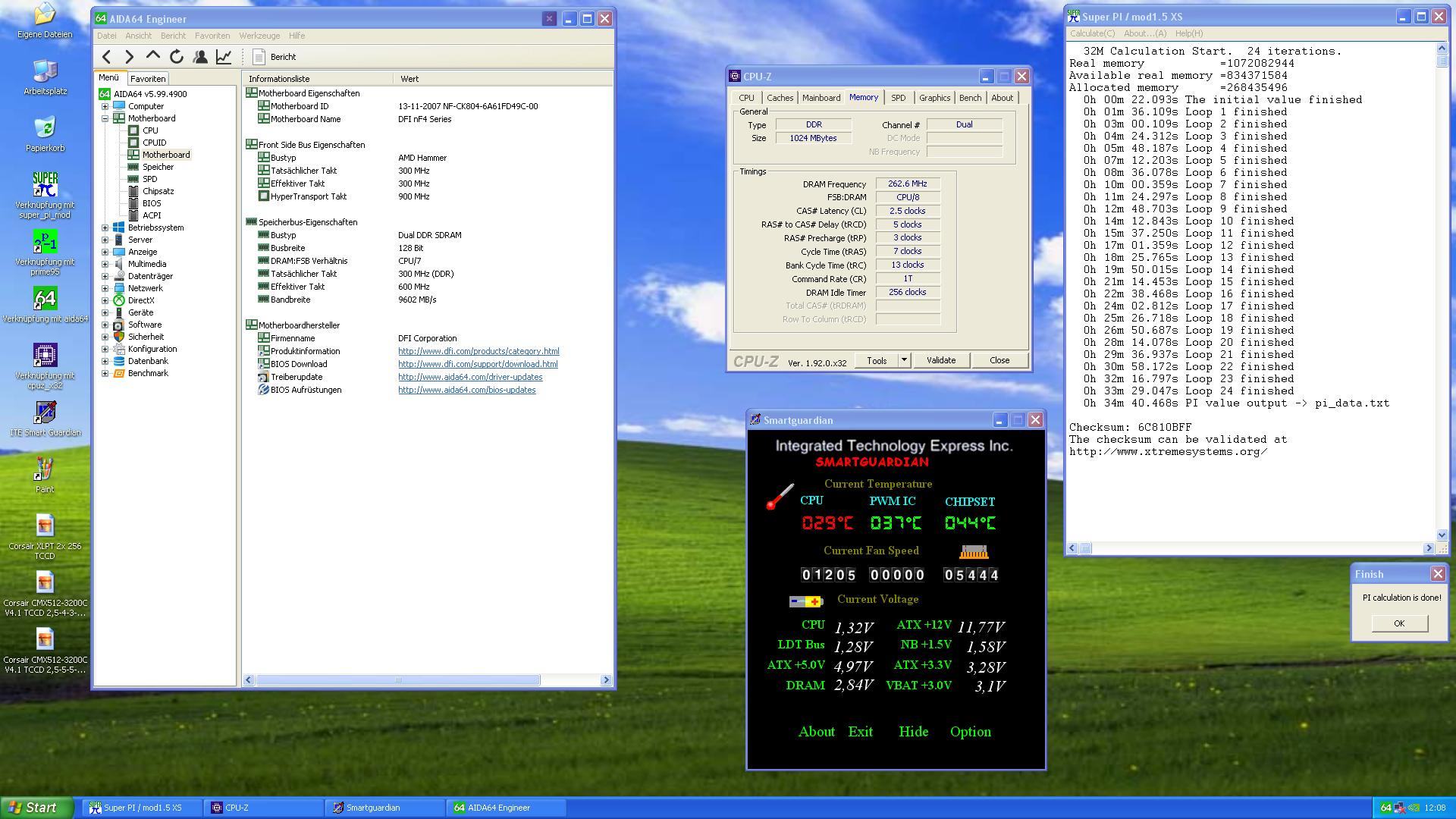This screenshot has height=819, width=1456.
Task: Expand Computer node in tree
Action: (x=105, y=106)
